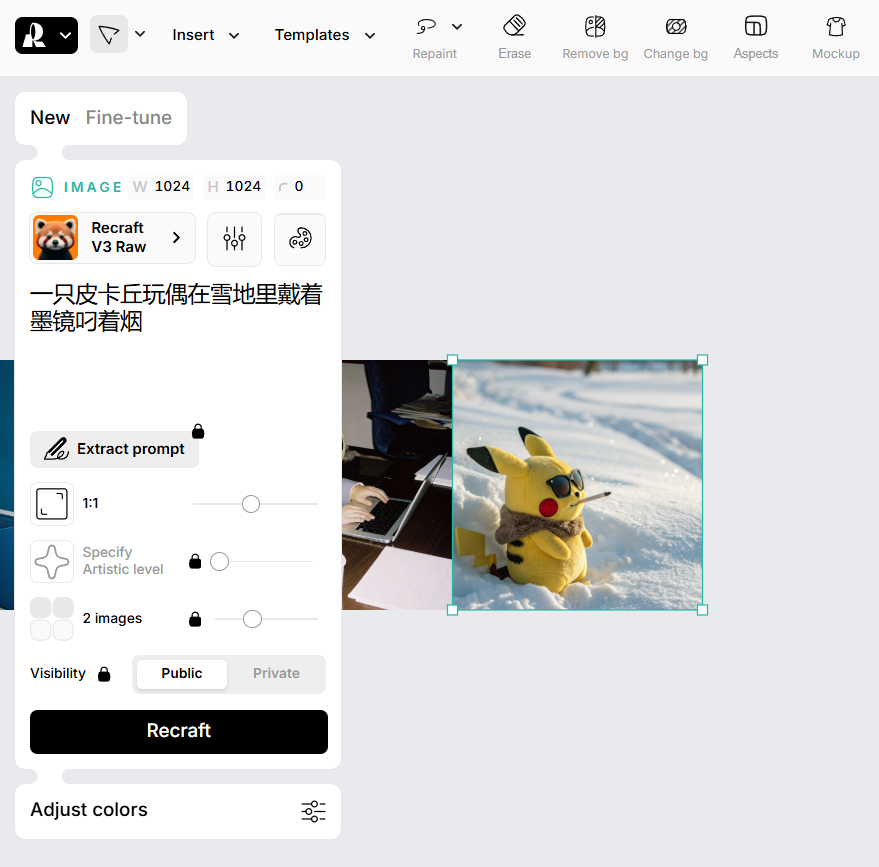This screenshot has height=867, width=879.
Task: Set visibility to Public
Action: 182,674
